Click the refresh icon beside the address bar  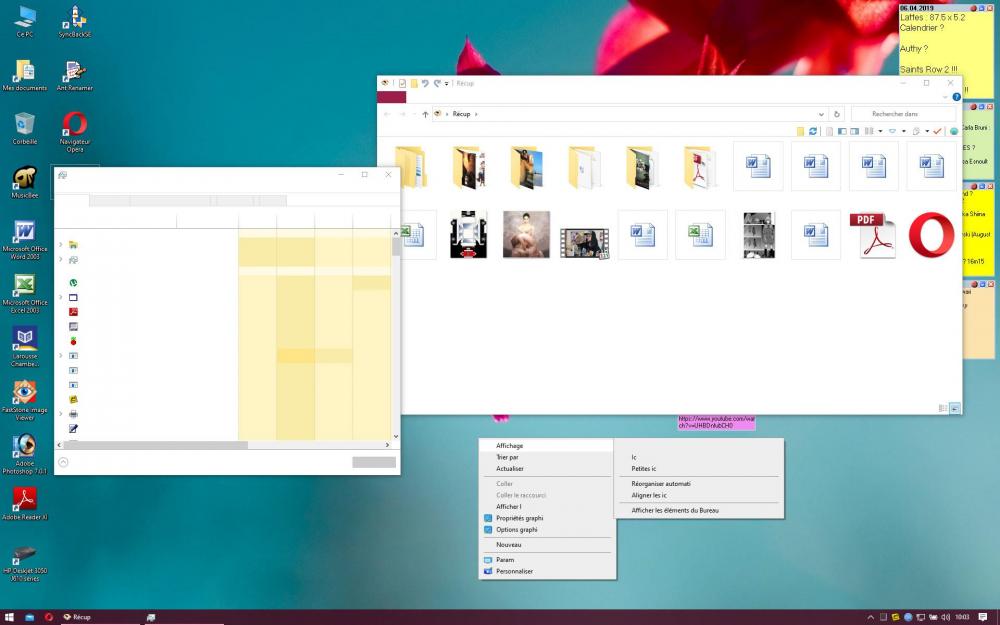(837, 114)
